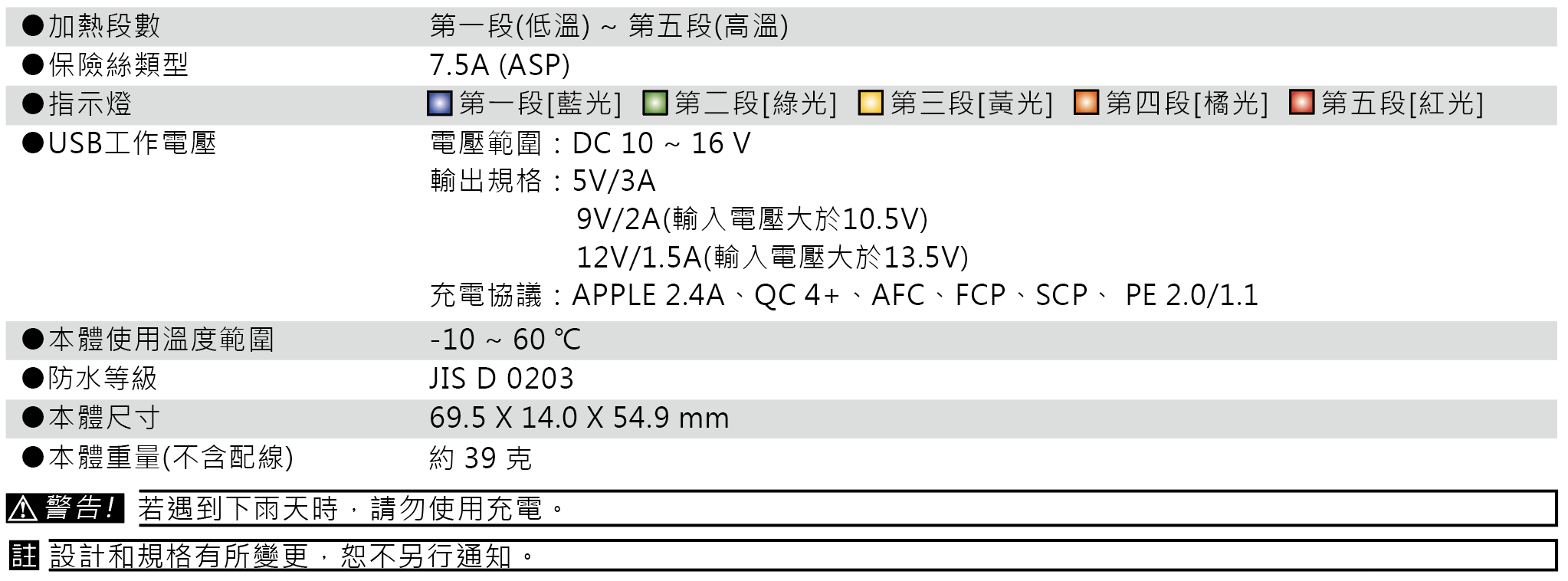Click the black 註 note icon
Image resolution: width=1568 pixels, height=581 pixels.
pyautogui.click(x=24, y=556)
